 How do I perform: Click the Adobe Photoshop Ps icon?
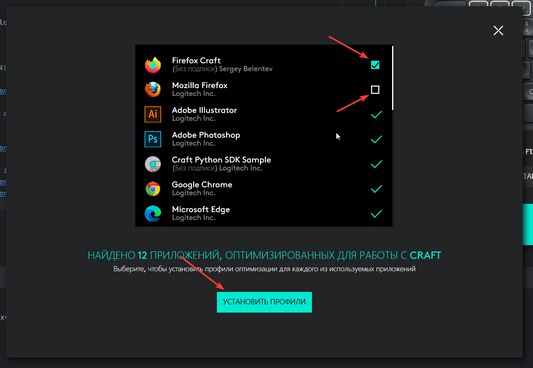click(153, 139)
